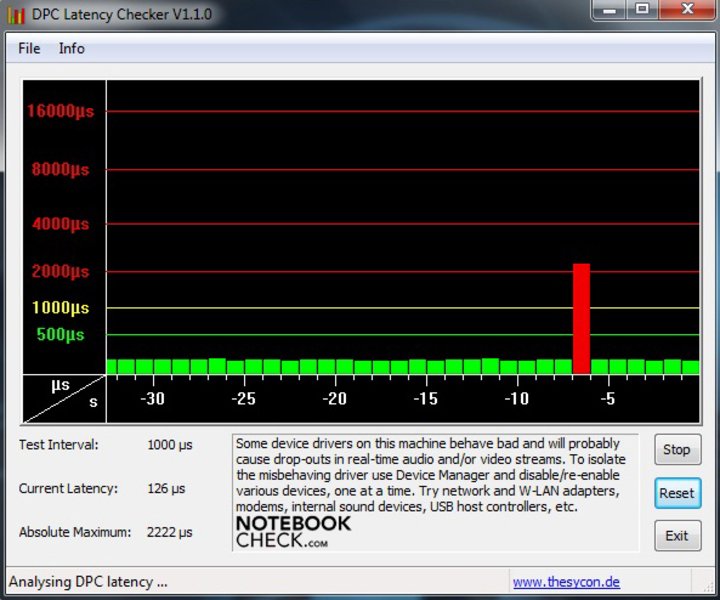Click the Stop button
The width and height of the screenshot is (720, 600).
[677, 449]
